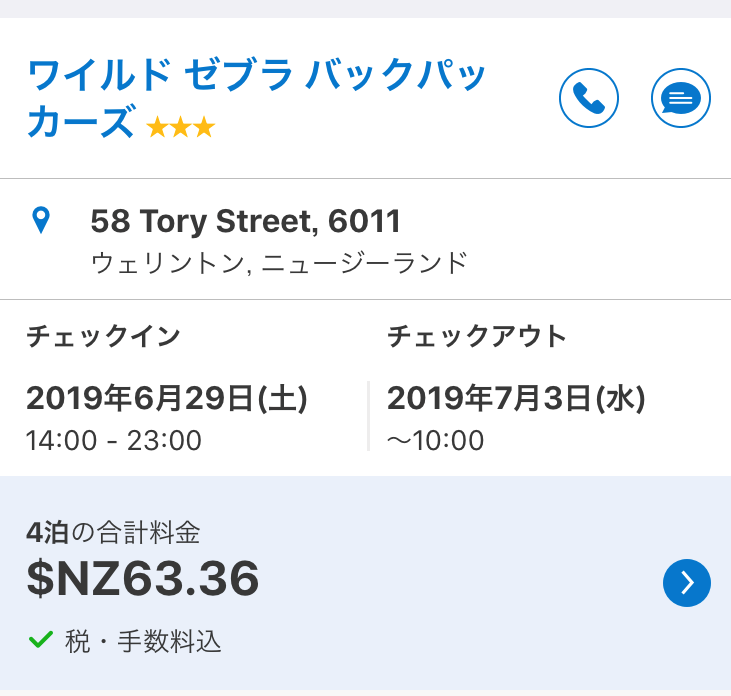Open the ワイルド ゼブラ バックパッカーズ hotel title
The image size is (731, 696).
255,75
